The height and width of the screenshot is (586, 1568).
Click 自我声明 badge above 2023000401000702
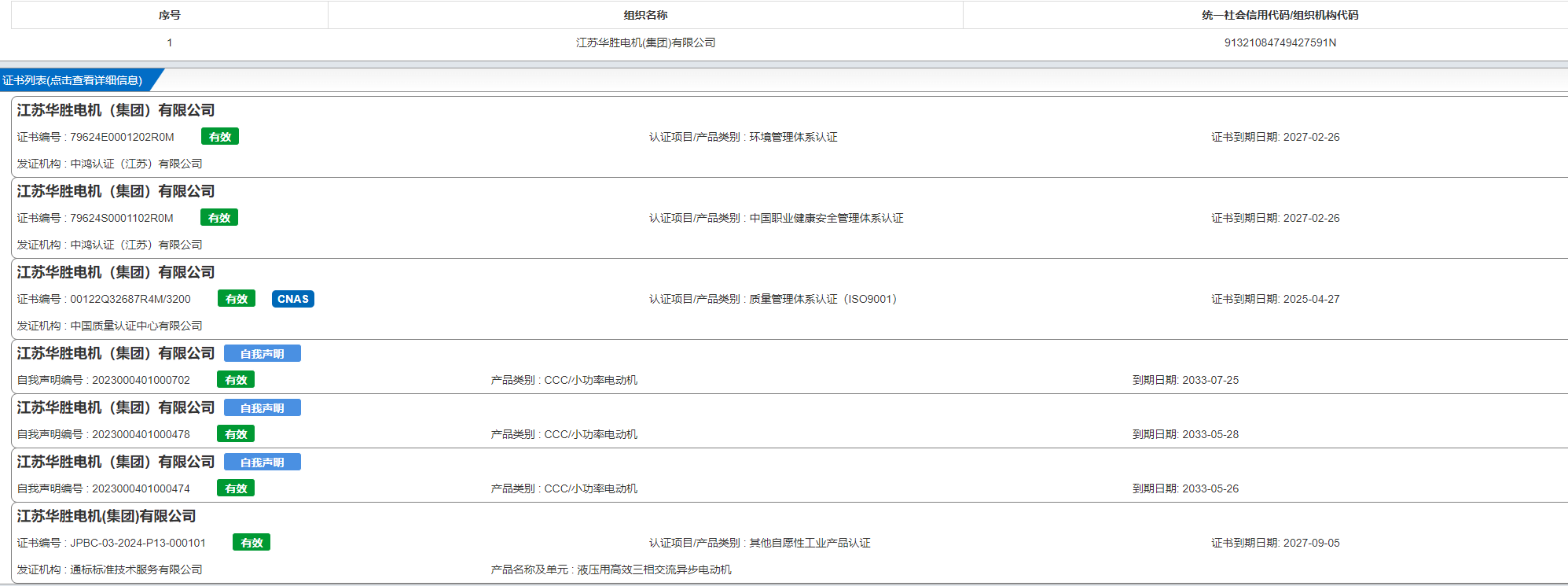(263, 354)
